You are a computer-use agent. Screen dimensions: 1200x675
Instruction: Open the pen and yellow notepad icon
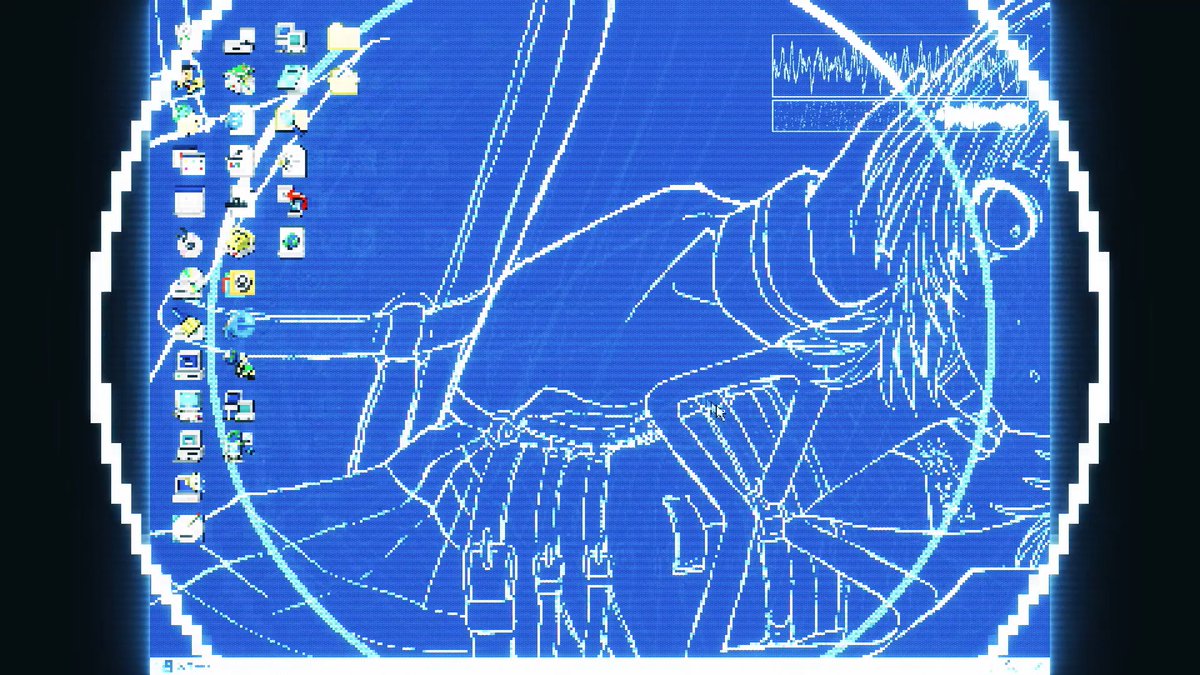point(188,324)
